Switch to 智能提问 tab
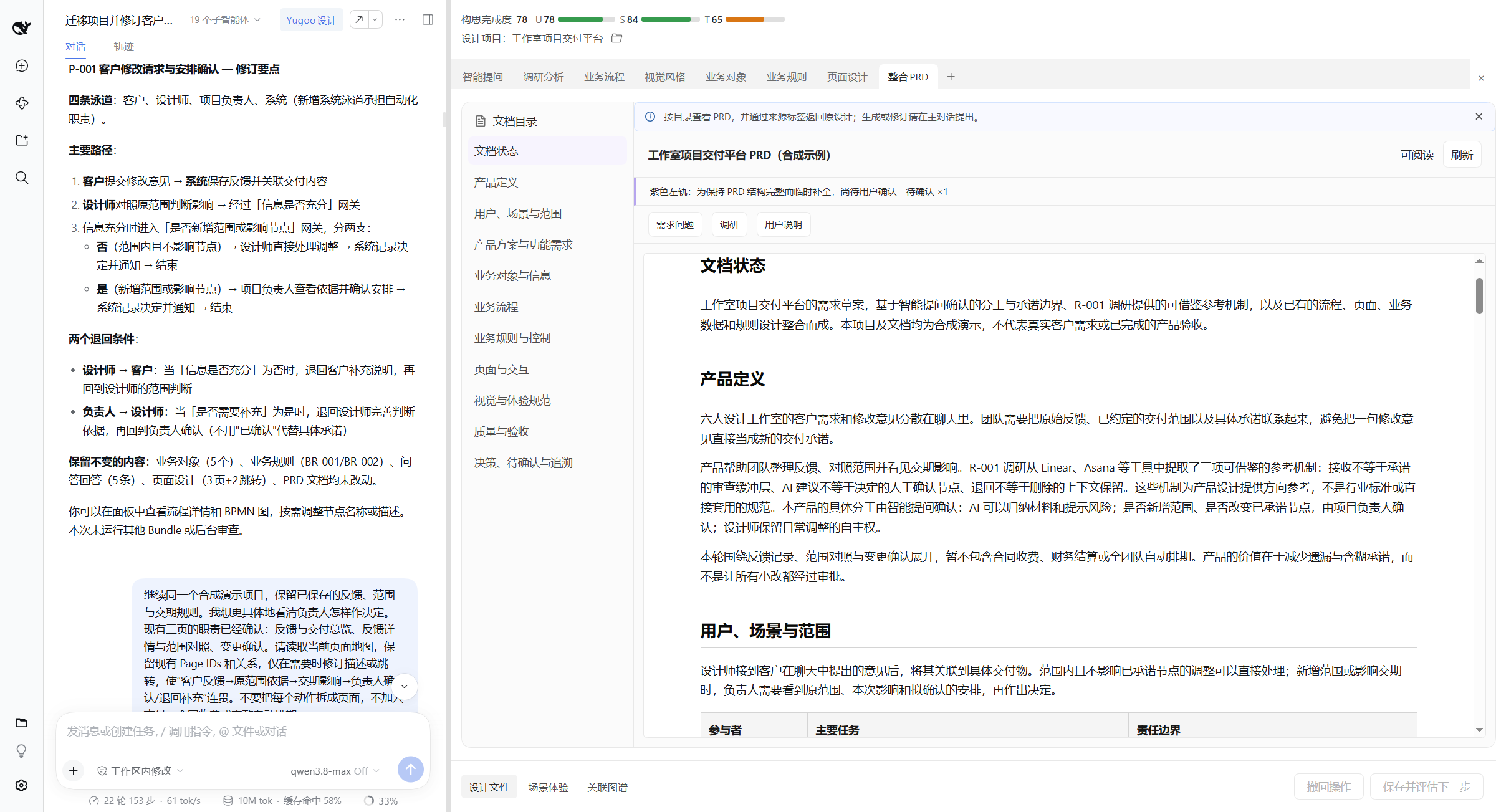This screenshot has width=1496, height=812. [482, 77]
